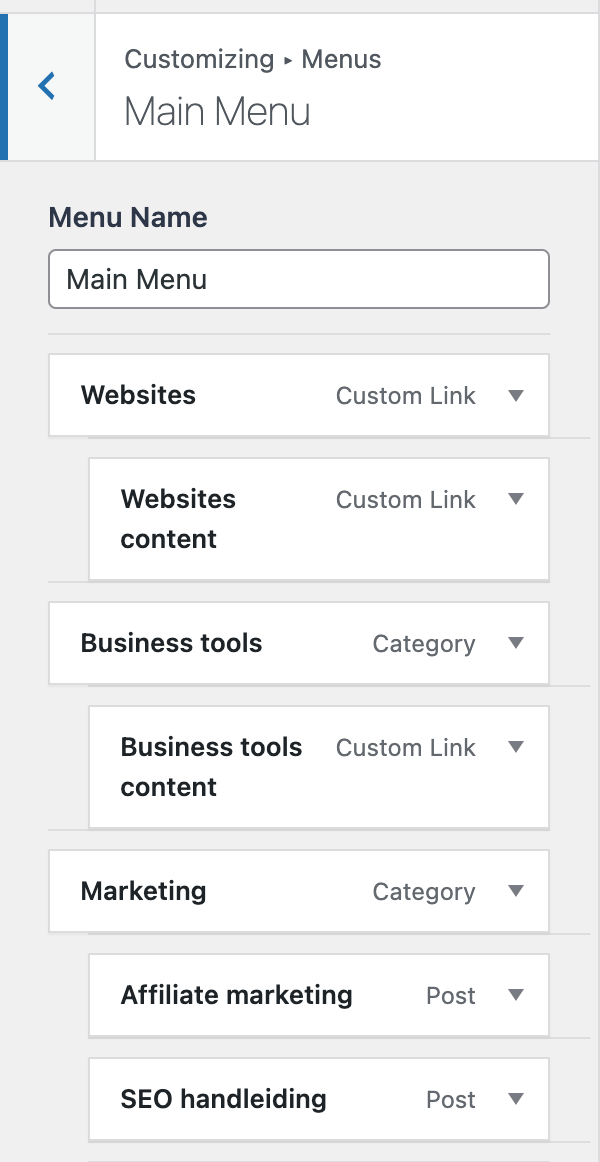
Task: Click the Websites menu item label
Action: [138, 395]
